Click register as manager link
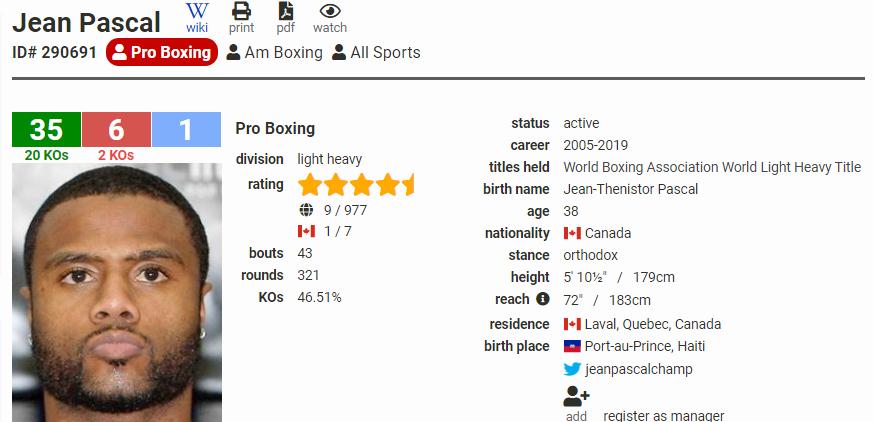Viewport: 873px width, 422px height. pyautogui.click(x=664, y=416)
